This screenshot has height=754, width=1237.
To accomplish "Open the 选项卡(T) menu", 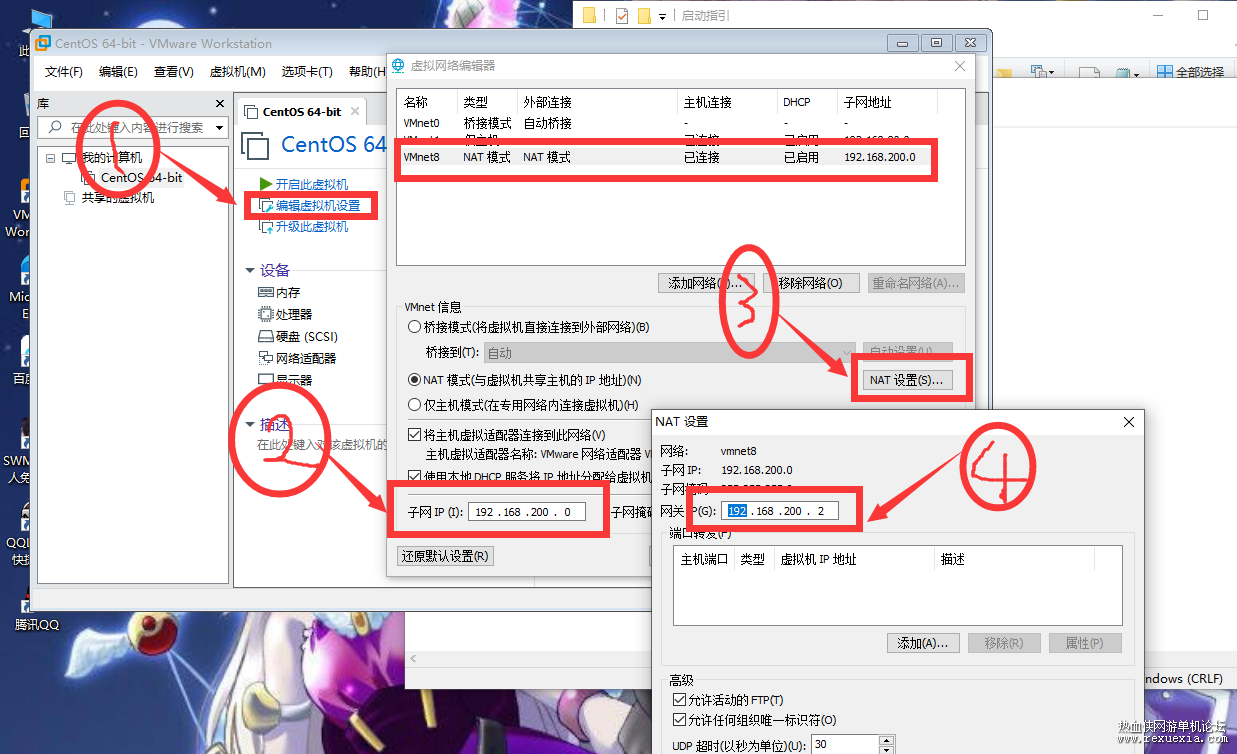I will pyautogui.click(x=307, y=72).
